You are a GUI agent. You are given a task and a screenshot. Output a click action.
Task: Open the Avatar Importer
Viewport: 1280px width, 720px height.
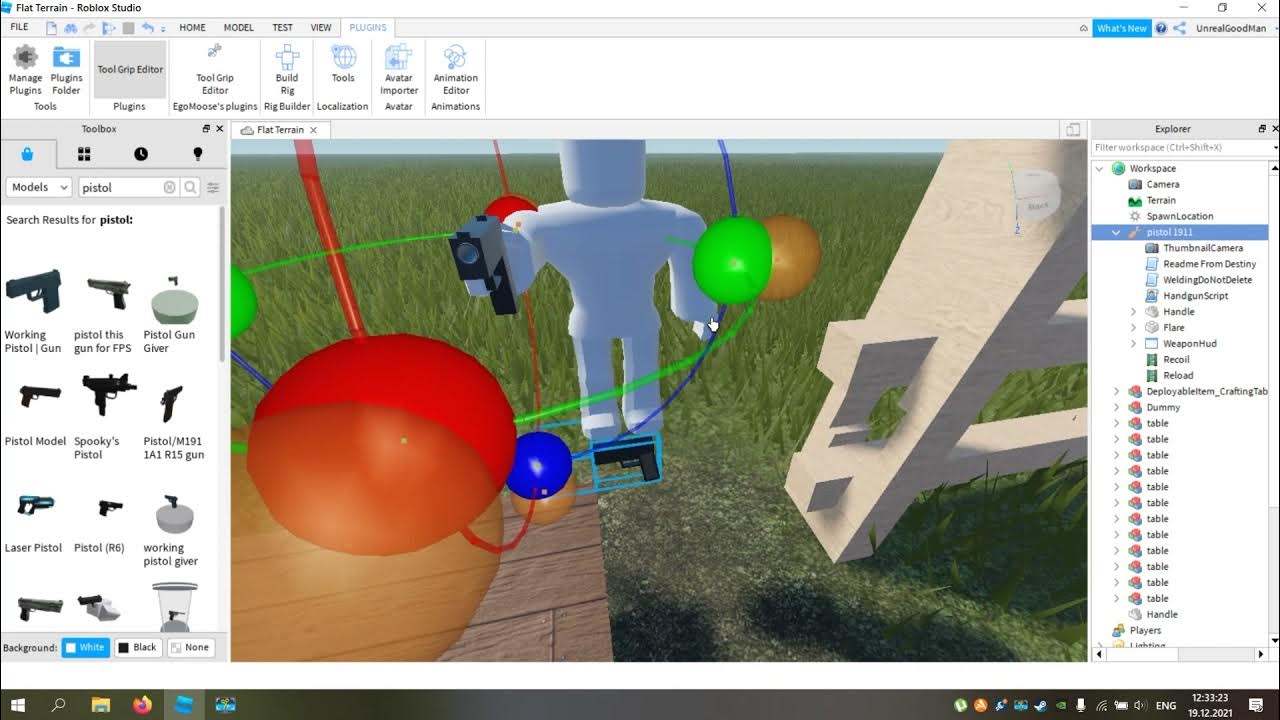click(x=399, y=70)
